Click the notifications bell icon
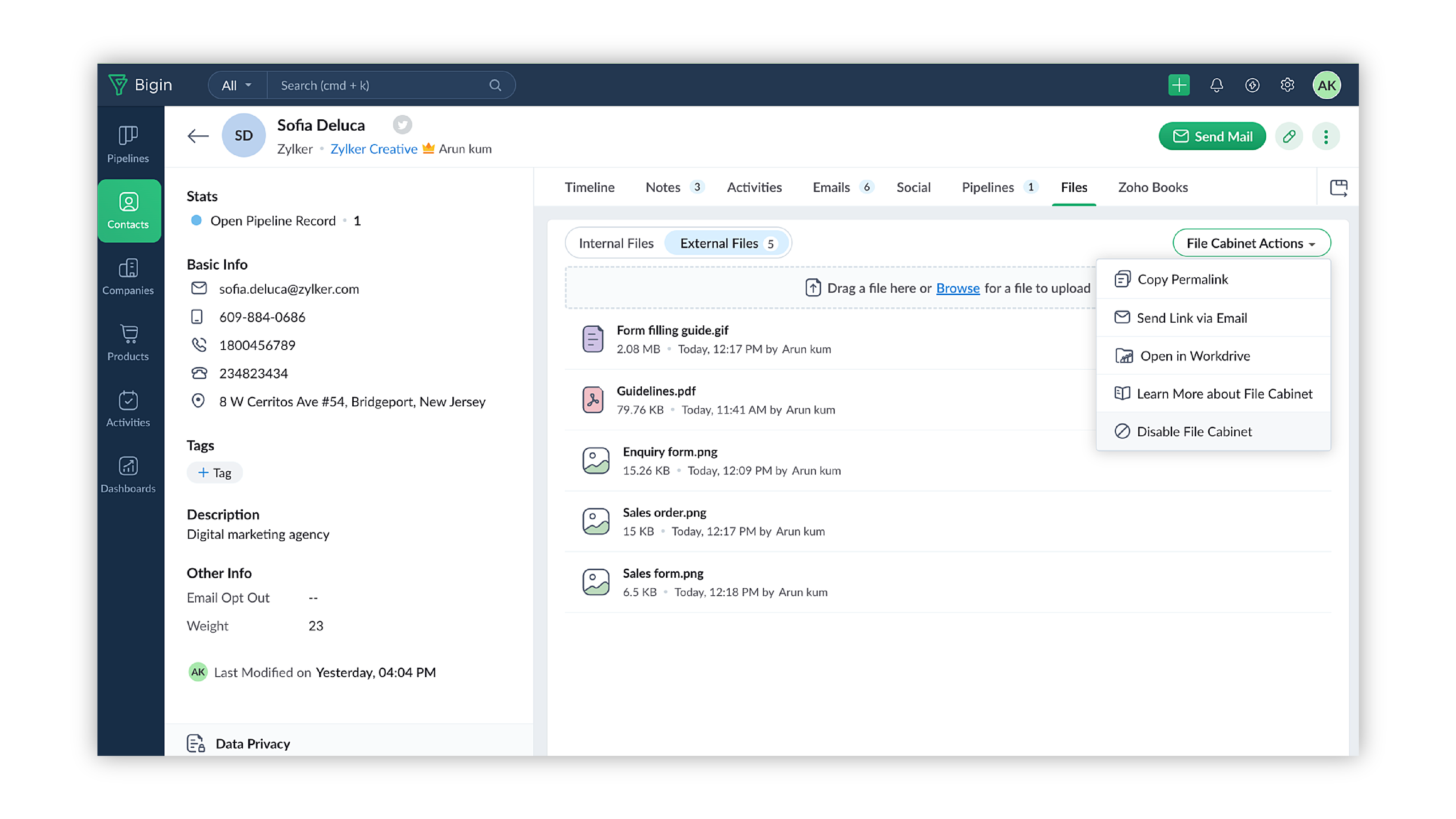 1216,85
